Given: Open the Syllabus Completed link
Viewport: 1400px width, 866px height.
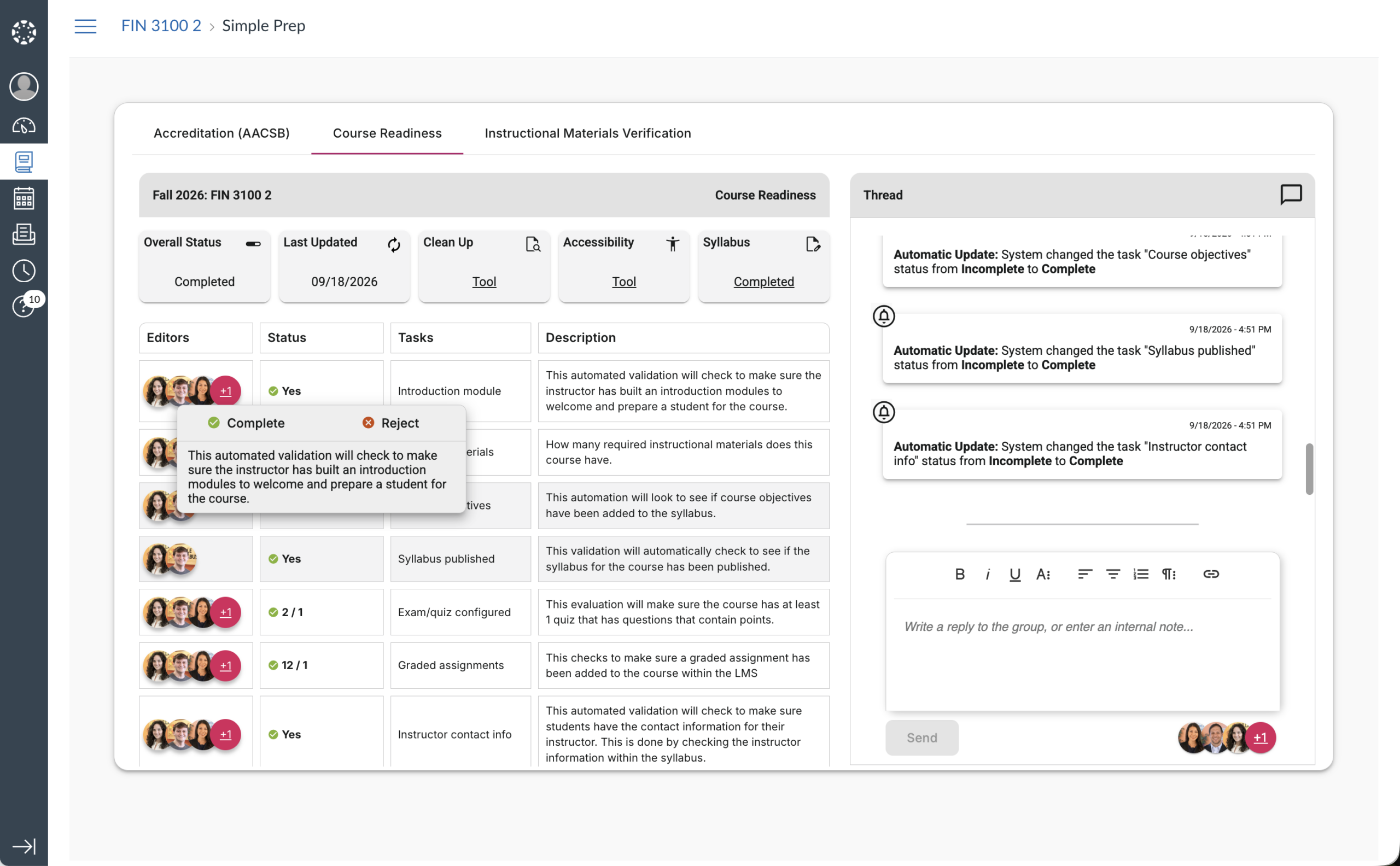Looking at the screenshot, I should pyautogui.click(x=763, y=282).
